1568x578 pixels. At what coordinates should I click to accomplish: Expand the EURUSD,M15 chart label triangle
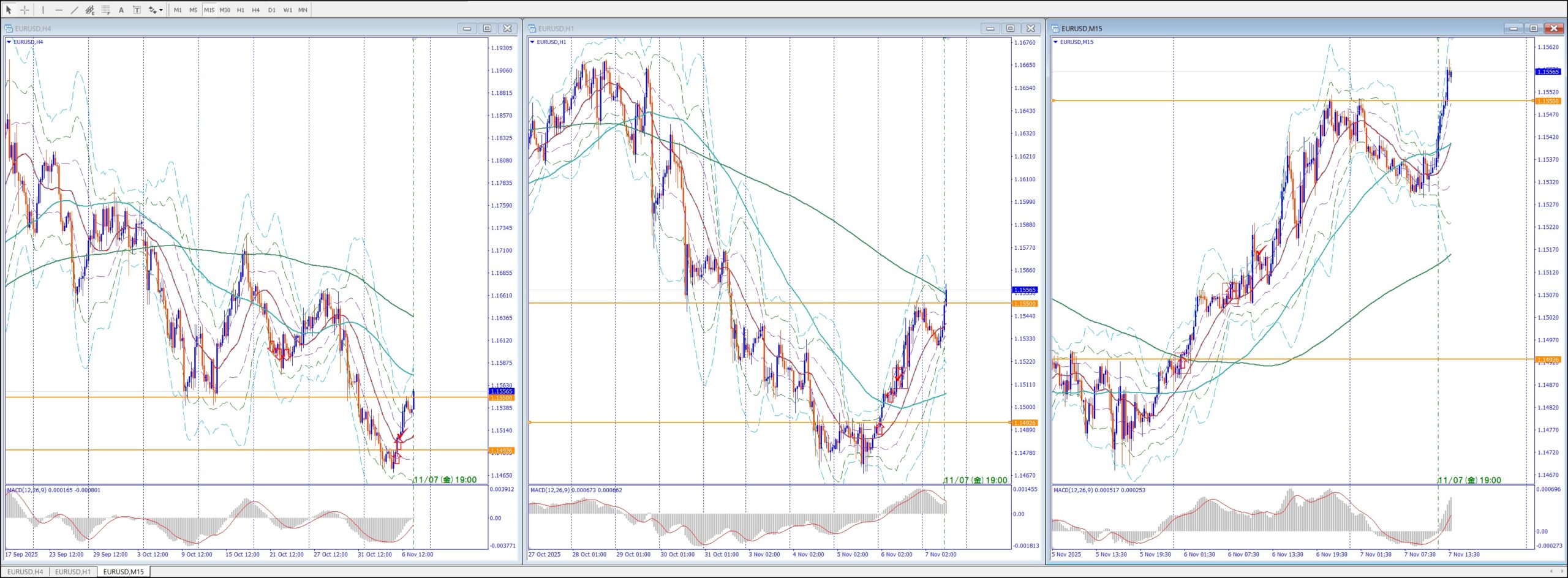tap(1055, 42)
